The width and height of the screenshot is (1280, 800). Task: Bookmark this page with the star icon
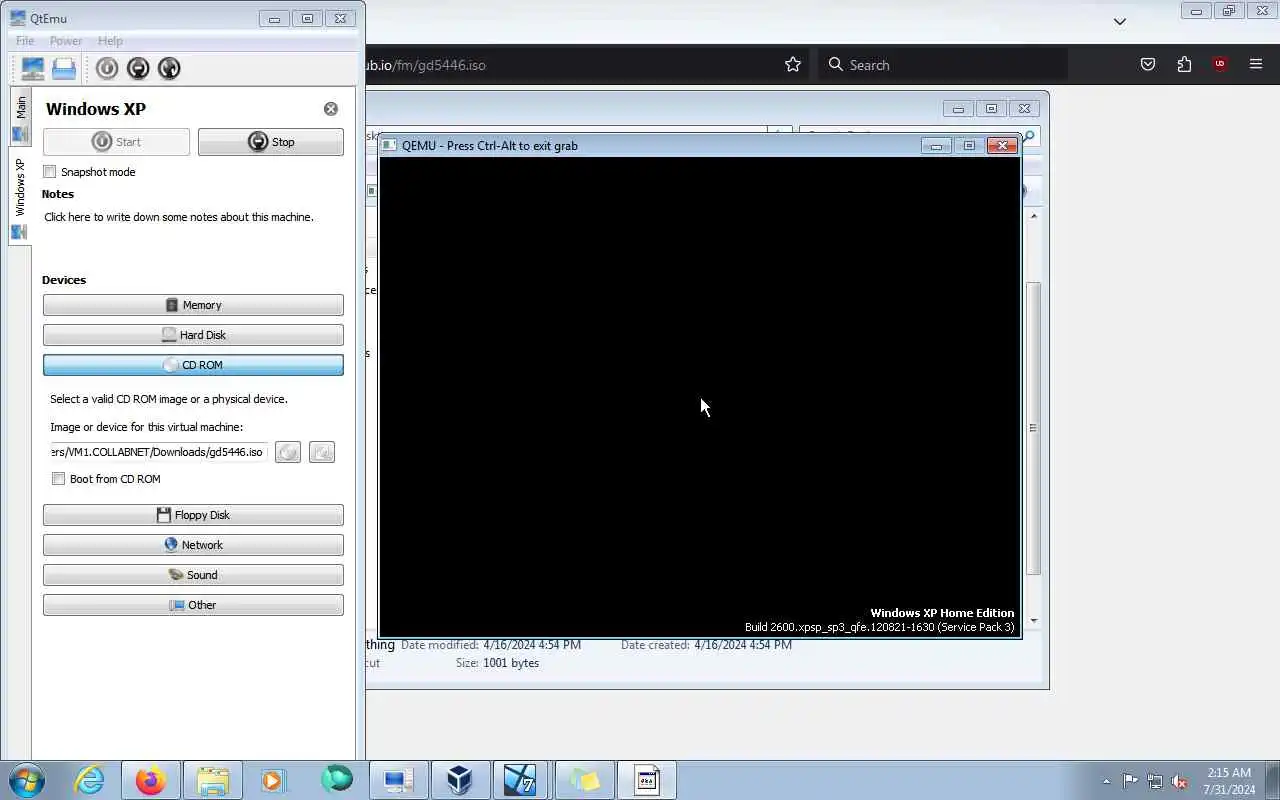coord(793,65)
